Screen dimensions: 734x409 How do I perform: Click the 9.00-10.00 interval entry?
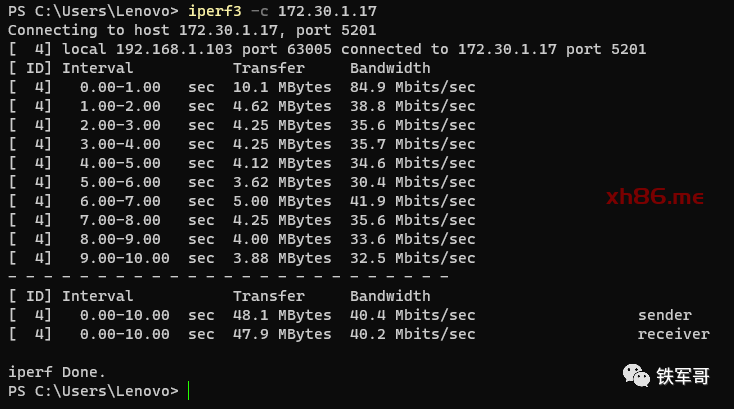(125, 258)
